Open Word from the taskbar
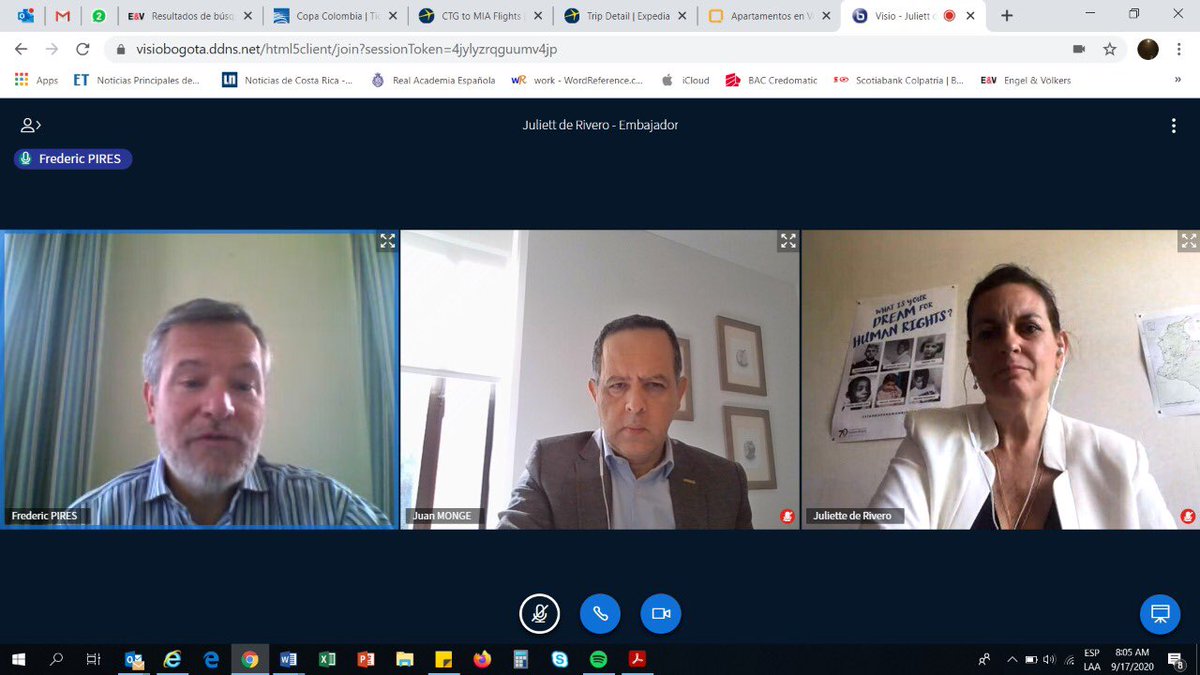This screenshot has height=675, width=1200. (x=289, y=659)
